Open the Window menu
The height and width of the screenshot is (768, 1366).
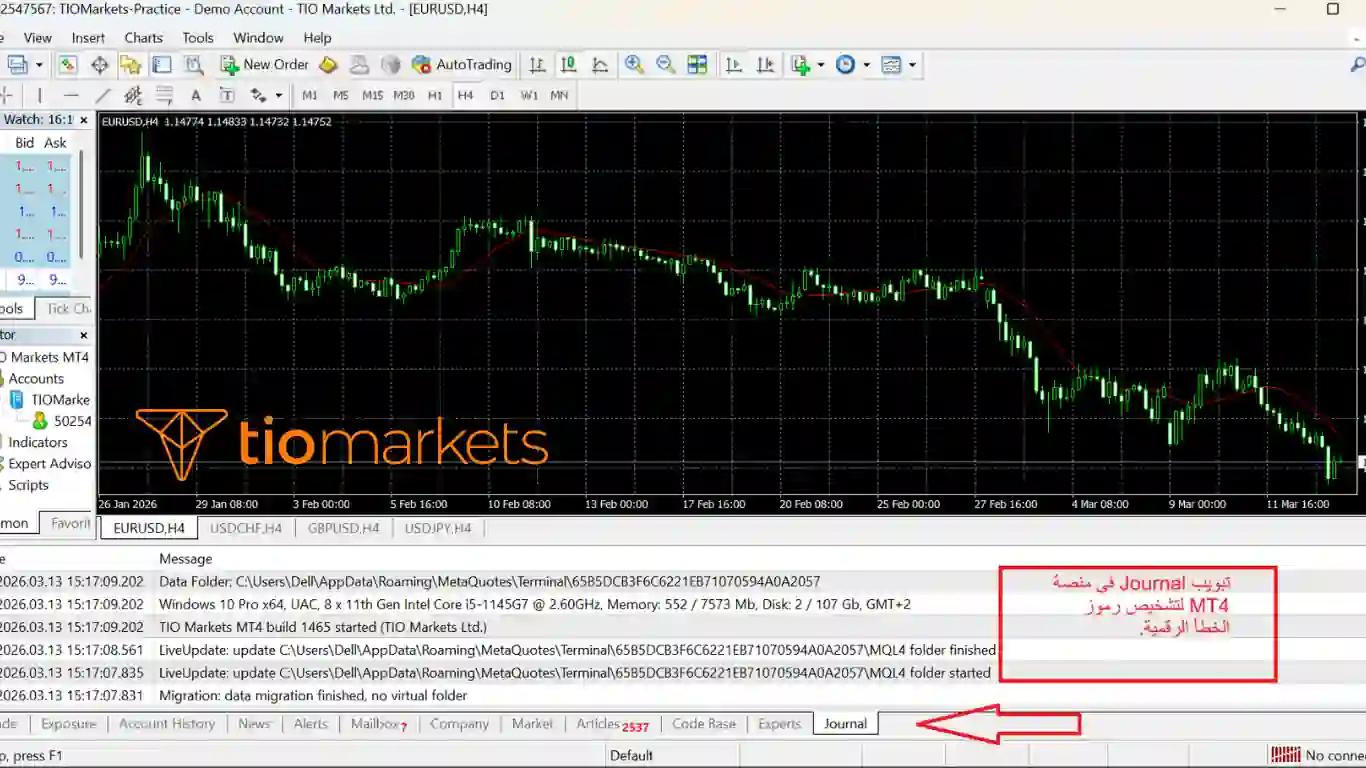pos(258,38)
